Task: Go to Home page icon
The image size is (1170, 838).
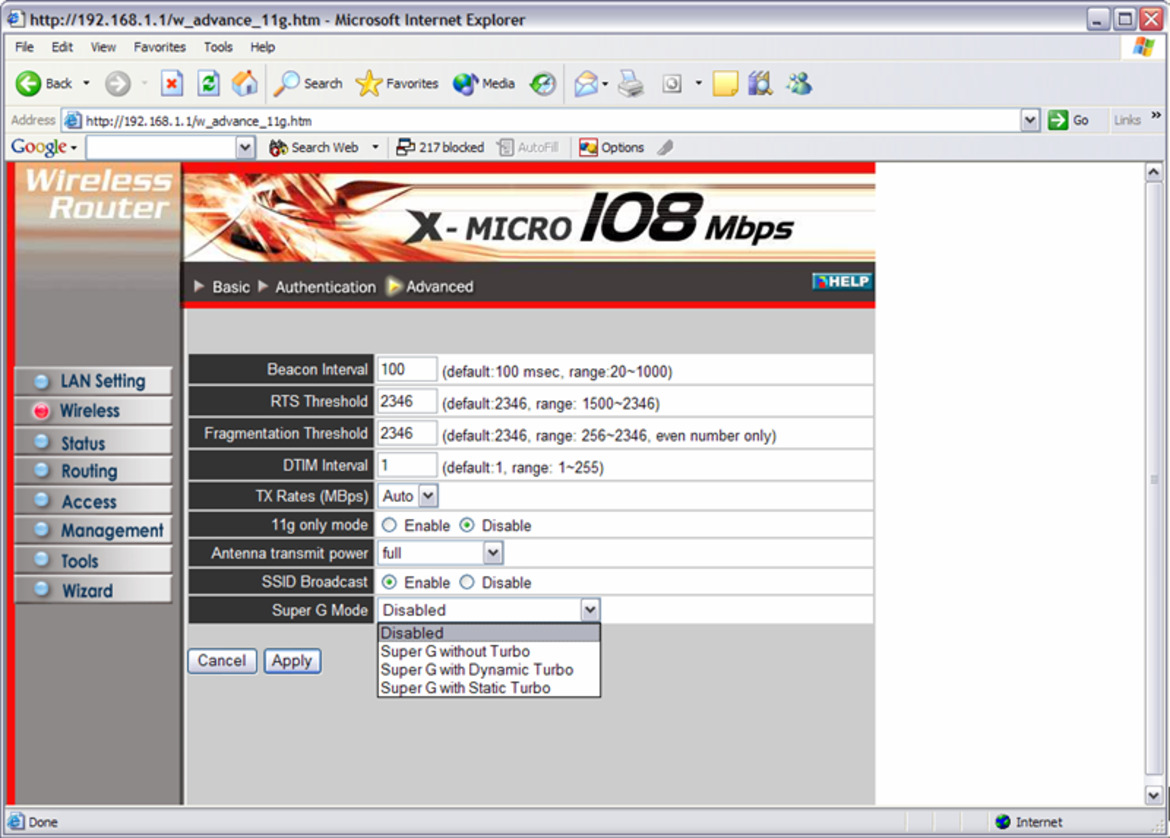Action: click(244, 84)
